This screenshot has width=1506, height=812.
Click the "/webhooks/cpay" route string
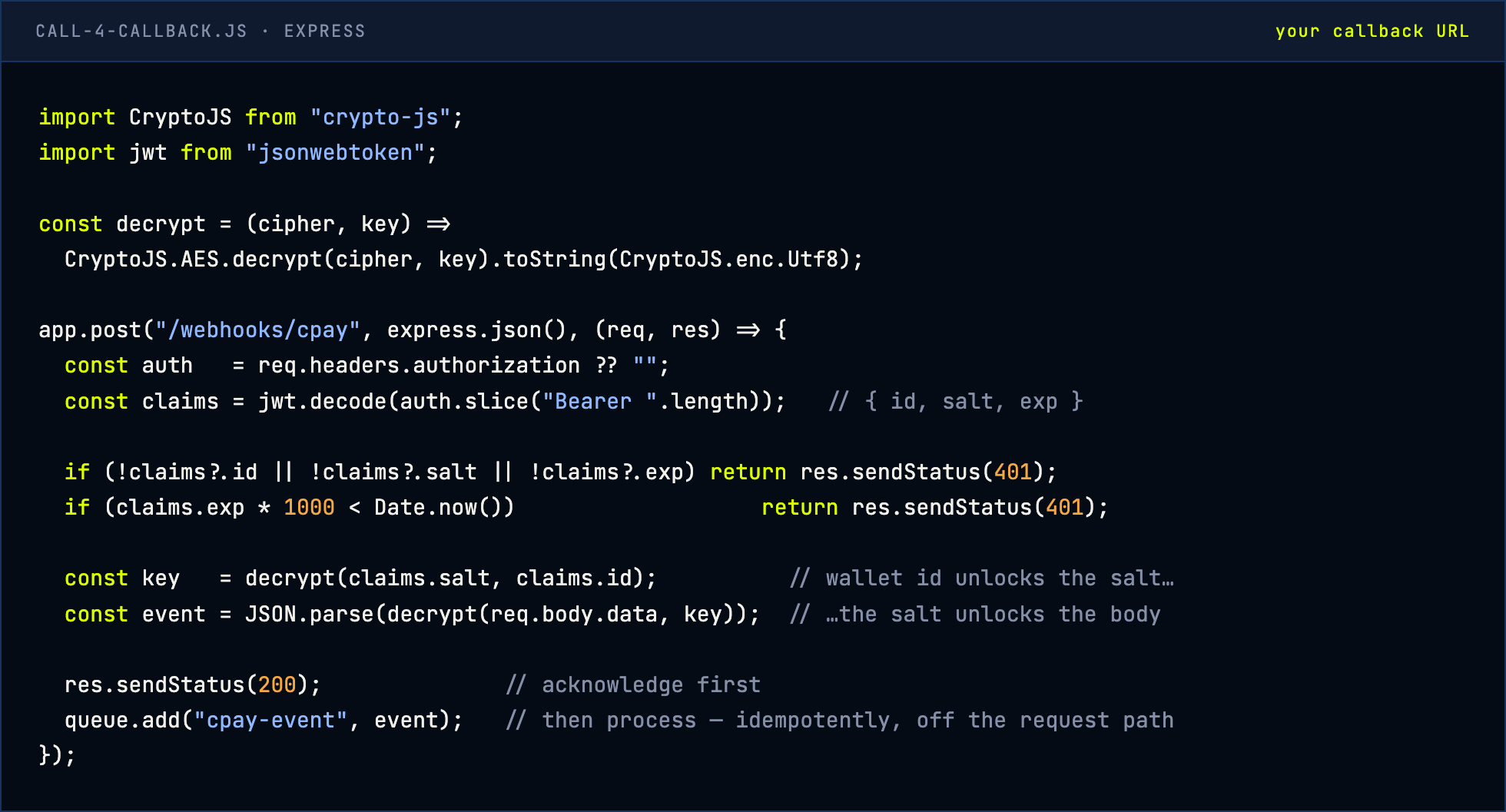click(257, 330)
